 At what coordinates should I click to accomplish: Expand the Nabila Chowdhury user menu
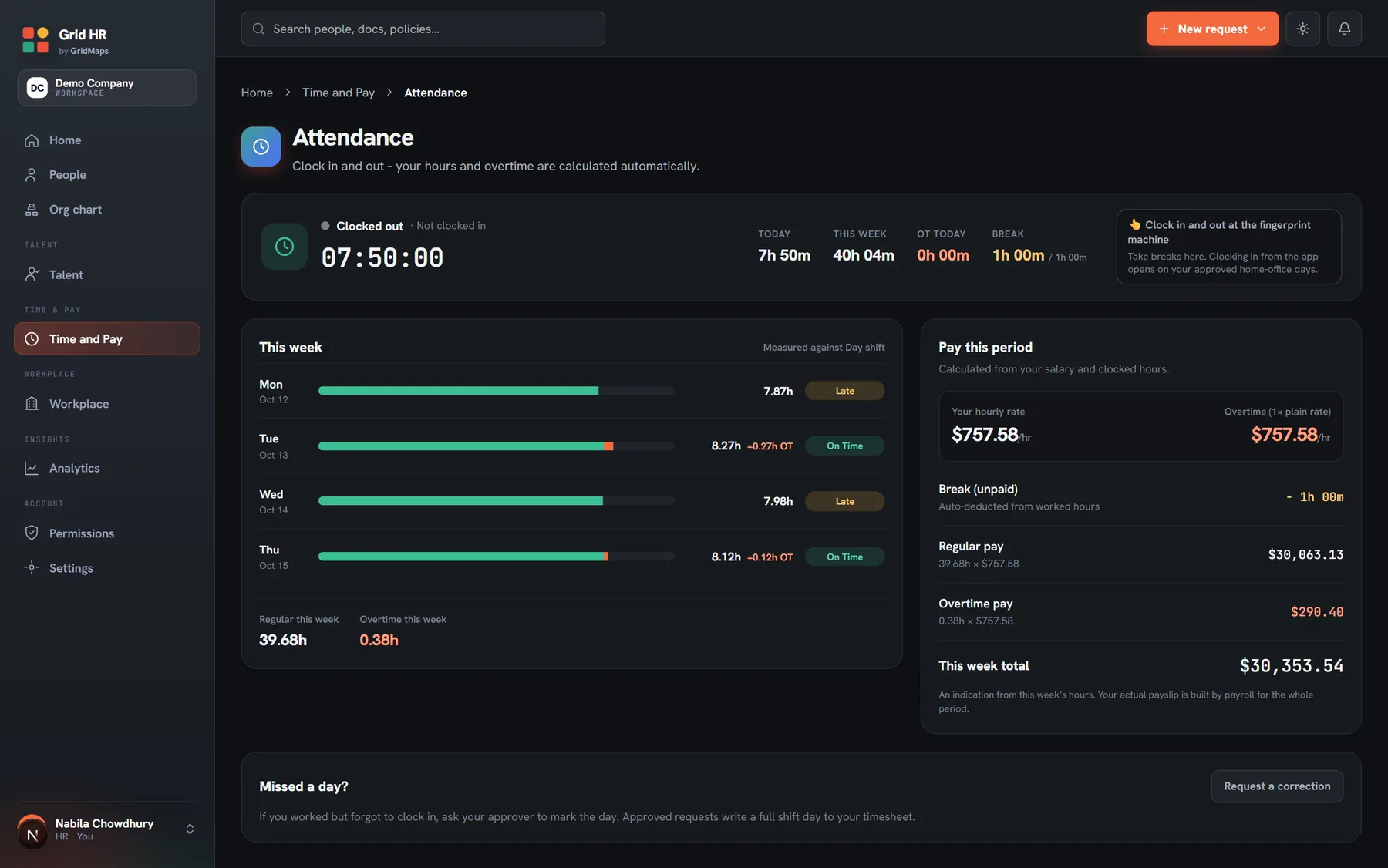coord(107,830)
